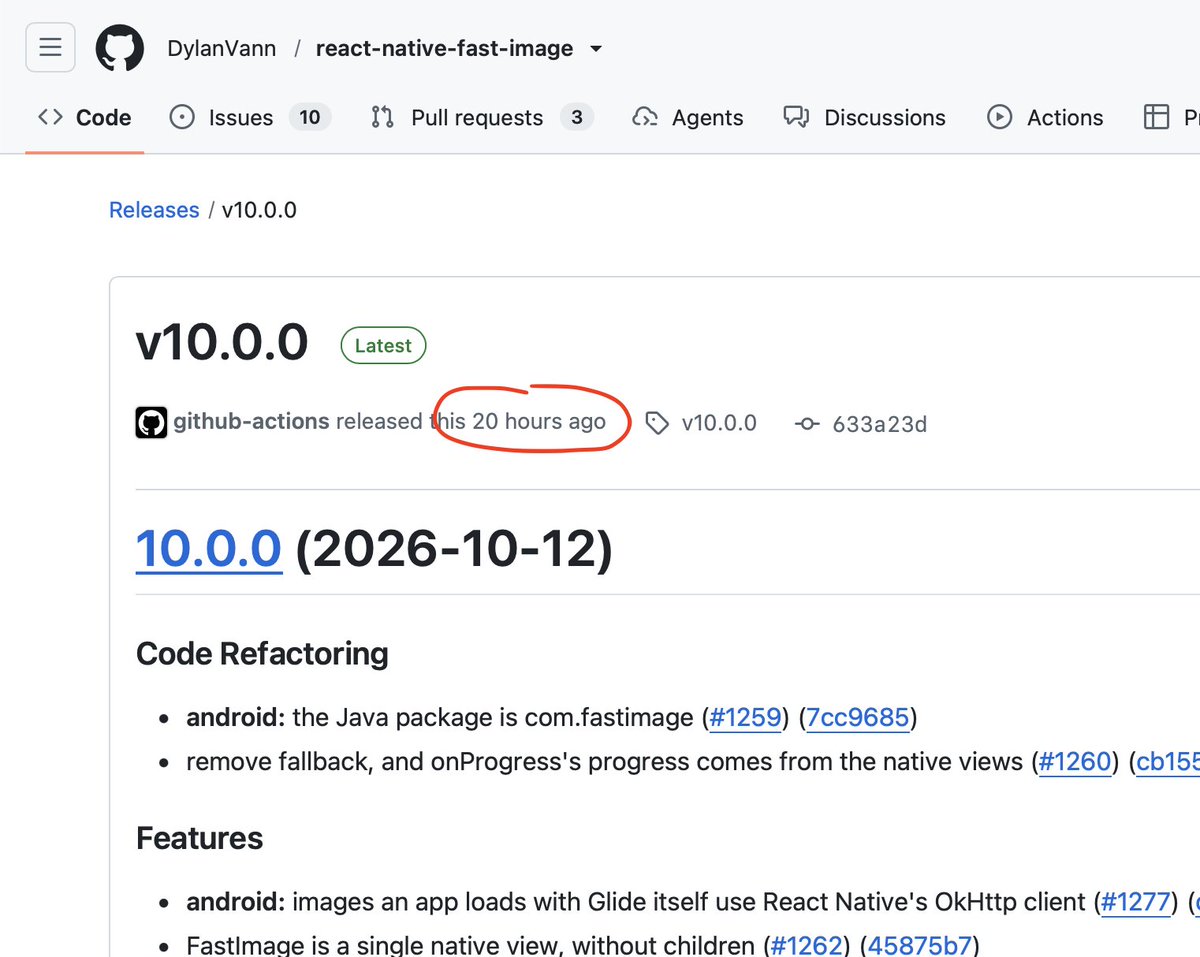Viewport: 1200px width, 957px height.
Task: Click the text "the Java package is com.fastimage"
Action: coord(493,717)
